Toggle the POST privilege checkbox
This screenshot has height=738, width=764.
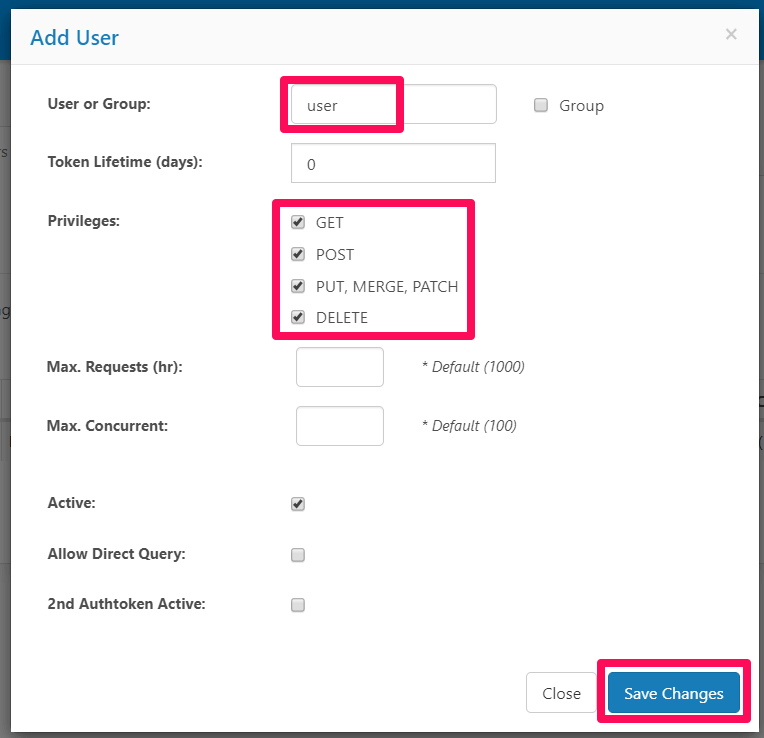click(x=298, y=254)
